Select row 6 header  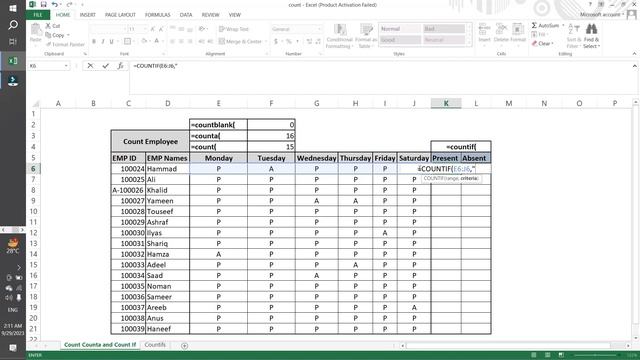click(x=33, y=169)
